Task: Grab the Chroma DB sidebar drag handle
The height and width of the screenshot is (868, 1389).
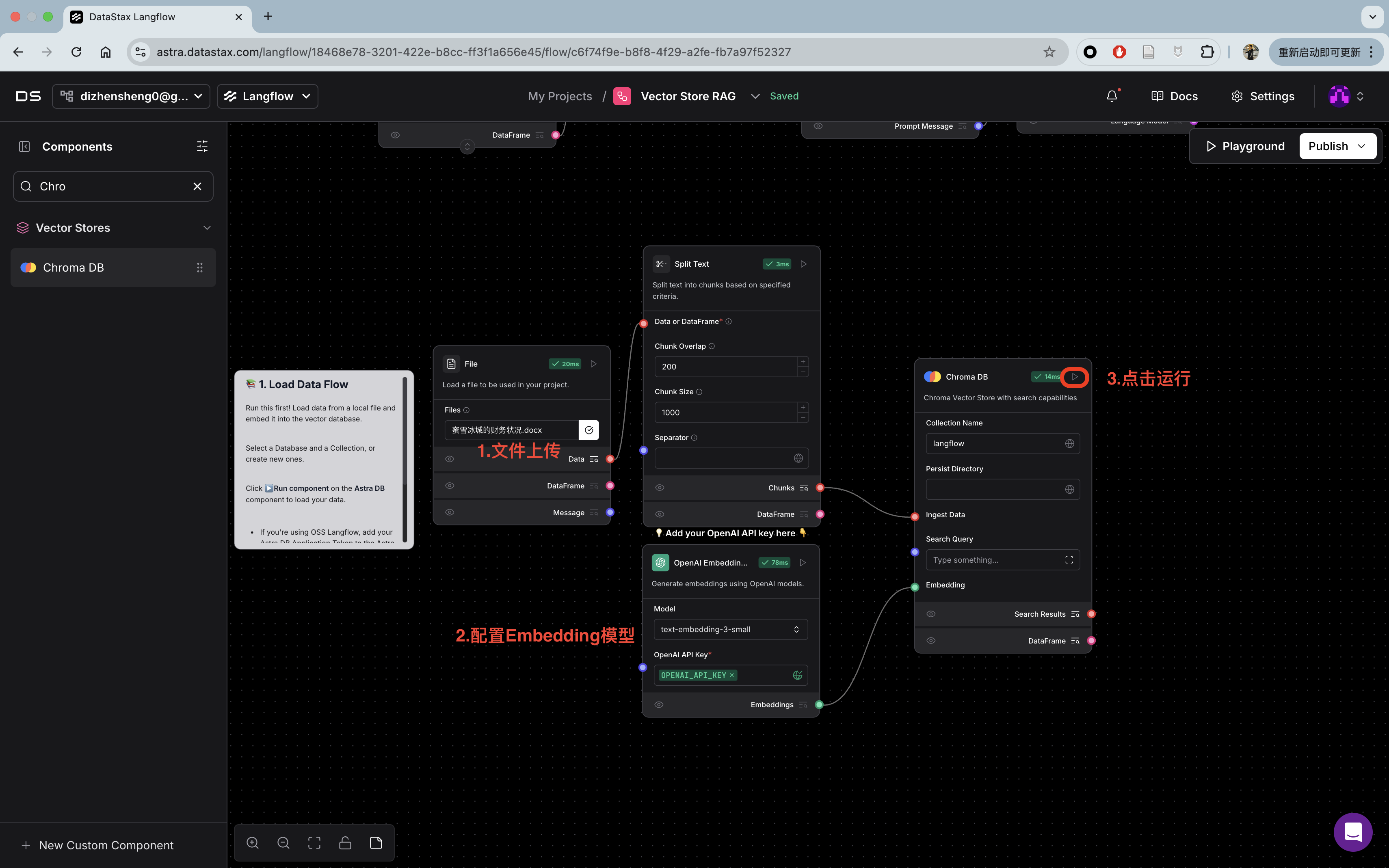Action: click(200, 268)
